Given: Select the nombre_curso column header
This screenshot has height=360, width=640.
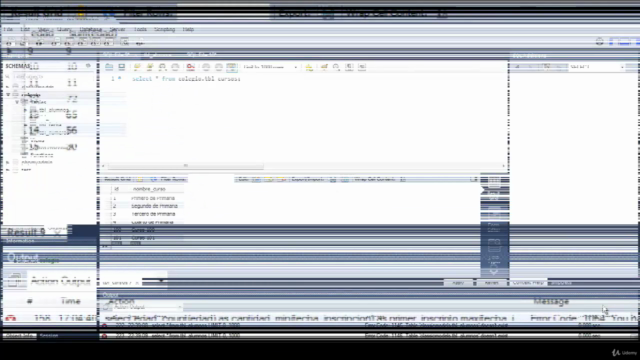Looking at the screenshot, I should 149,189.
